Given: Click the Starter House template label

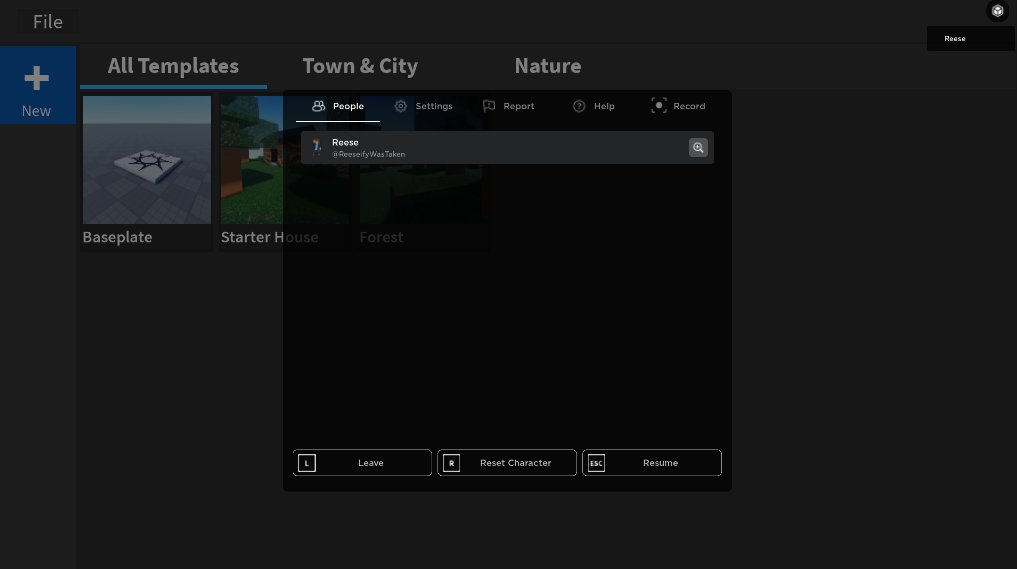Looking at the screenshot, I should pyautogui.click(x=269, y=237).
